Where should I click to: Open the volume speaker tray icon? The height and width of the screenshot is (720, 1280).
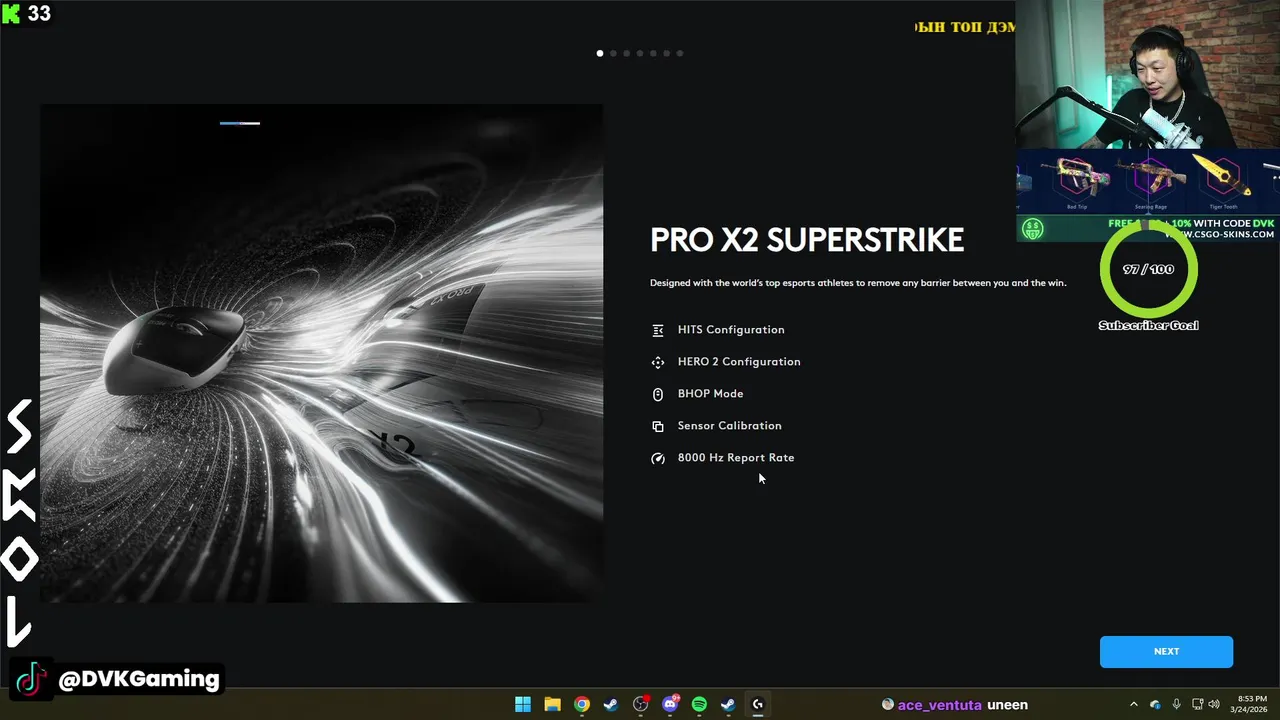tap(1214, 704)
